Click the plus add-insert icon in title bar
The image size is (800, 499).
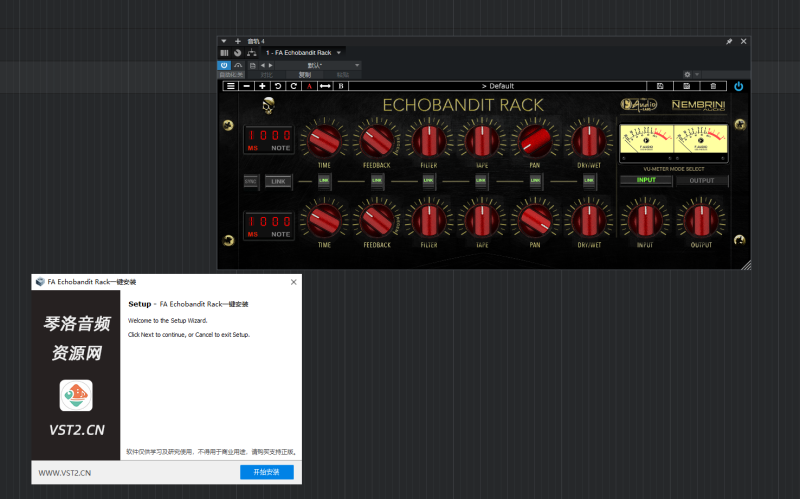coord(238,41)
